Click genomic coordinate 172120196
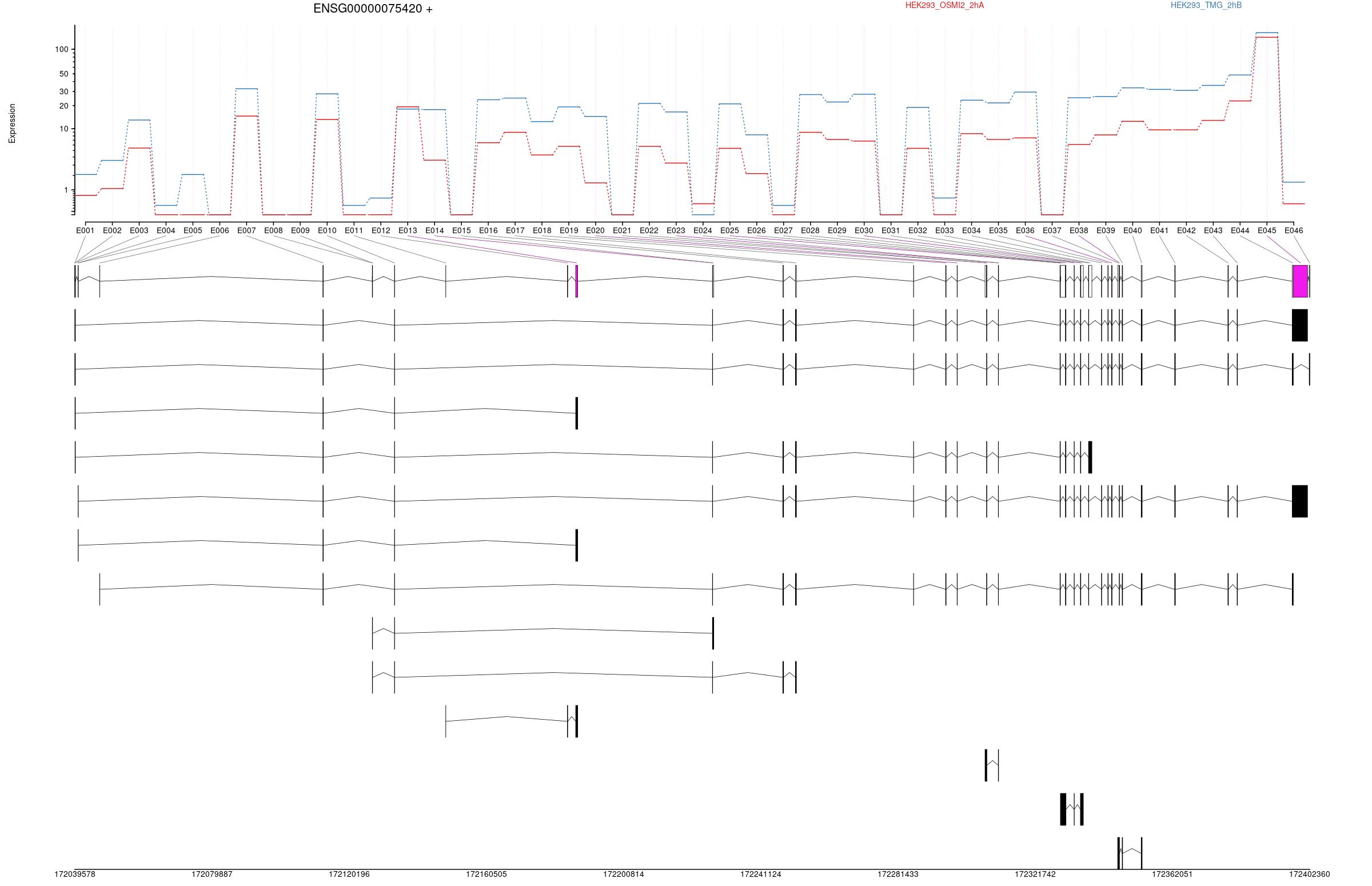This screenshot has width=1372, height=886. (x=349, y=874)
